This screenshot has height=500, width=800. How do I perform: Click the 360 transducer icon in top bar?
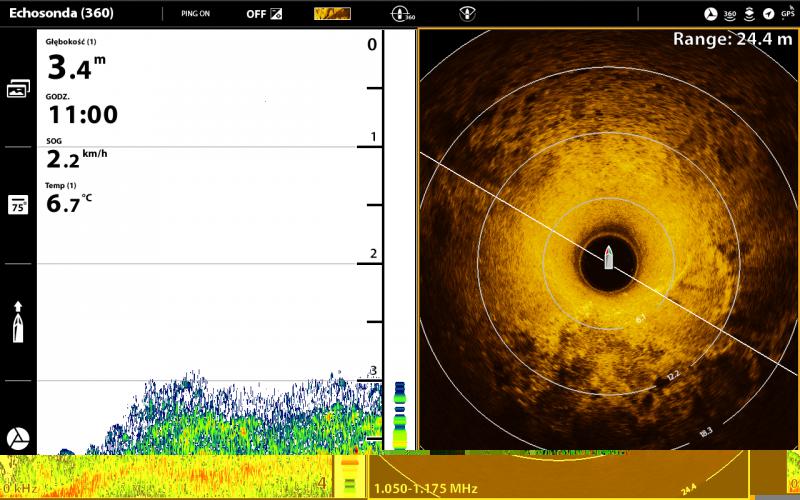click(402, 14)
